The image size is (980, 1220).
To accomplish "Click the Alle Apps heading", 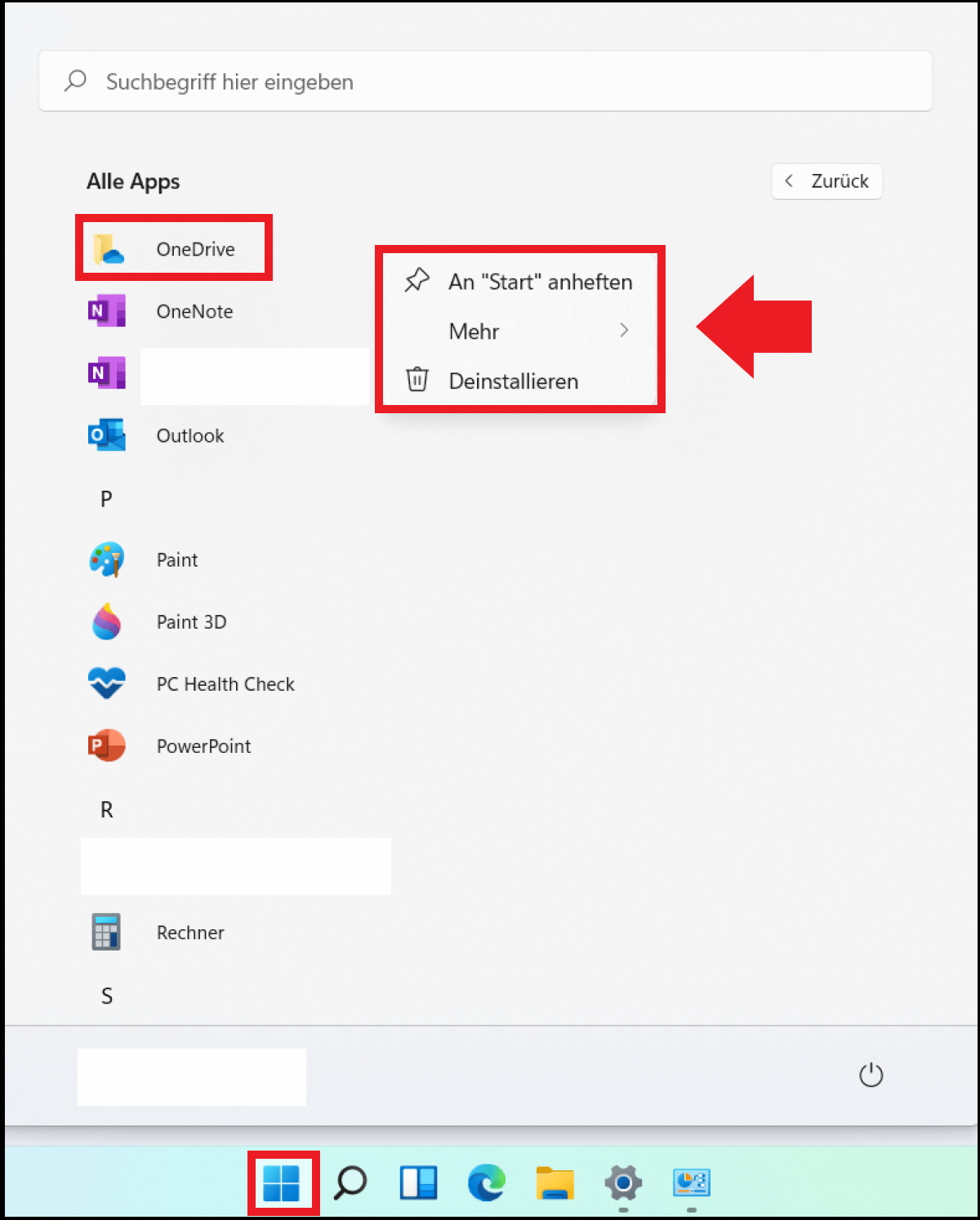I will pyautogui.click(x=133, y=181).
